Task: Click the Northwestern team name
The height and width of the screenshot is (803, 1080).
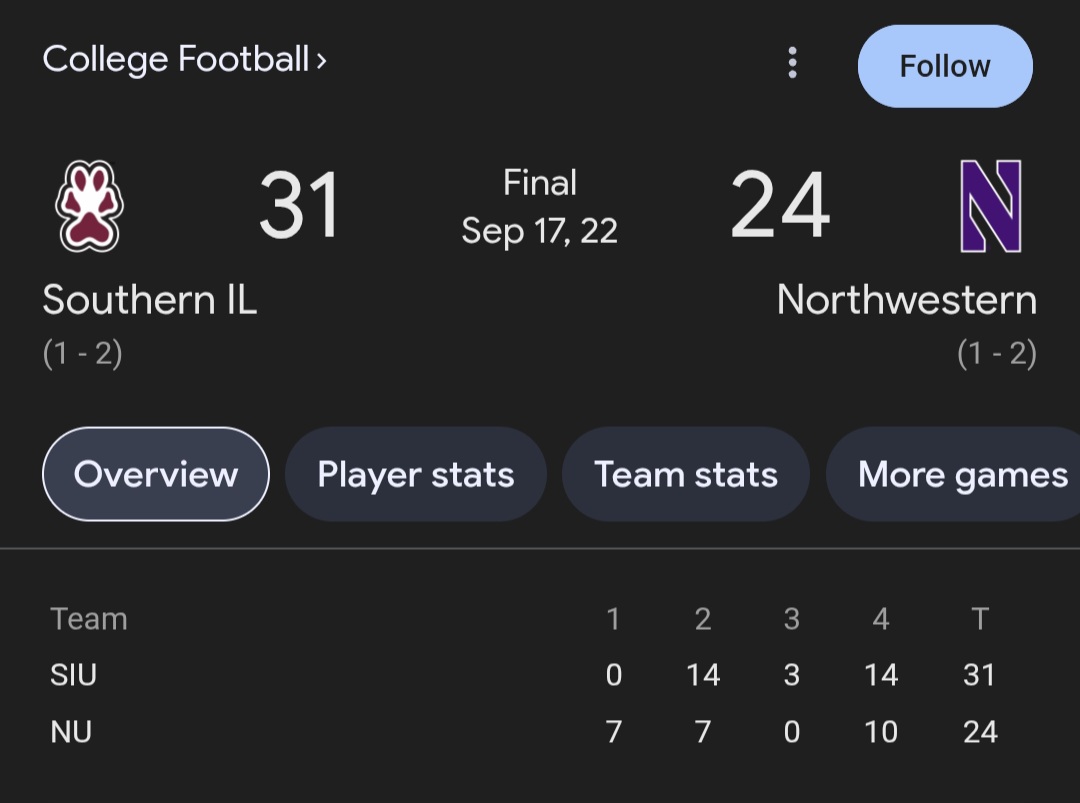Action: click(x=906, y=300)
